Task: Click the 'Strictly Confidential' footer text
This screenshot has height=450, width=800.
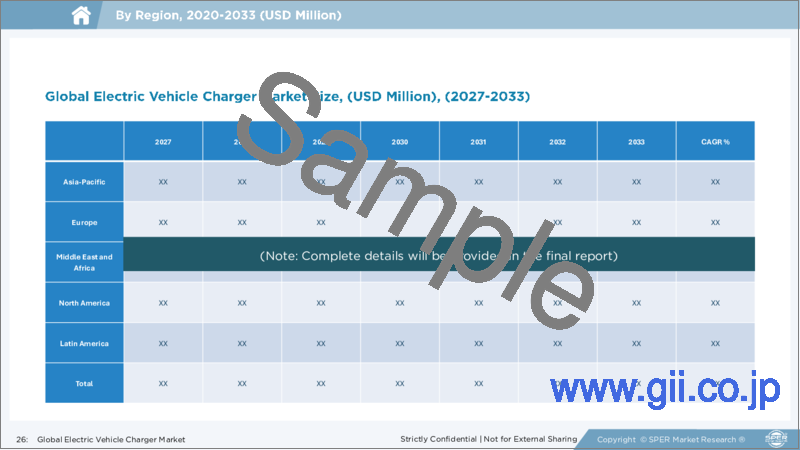Action: pyautogui.click(x=490, y=439)
